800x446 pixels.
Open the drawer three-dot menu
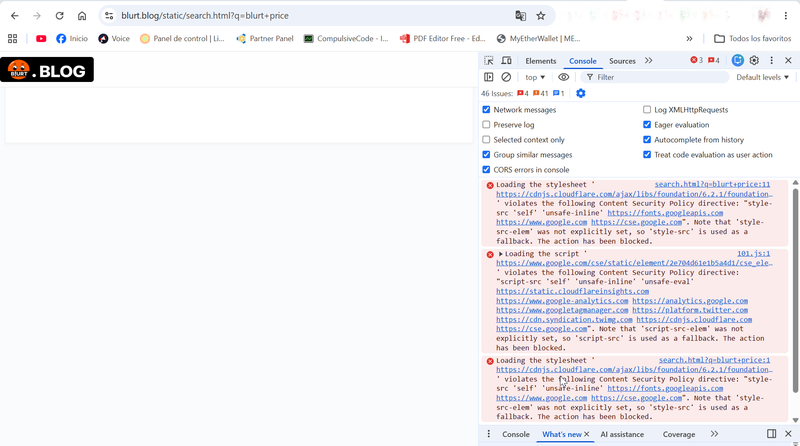(488, 434)
